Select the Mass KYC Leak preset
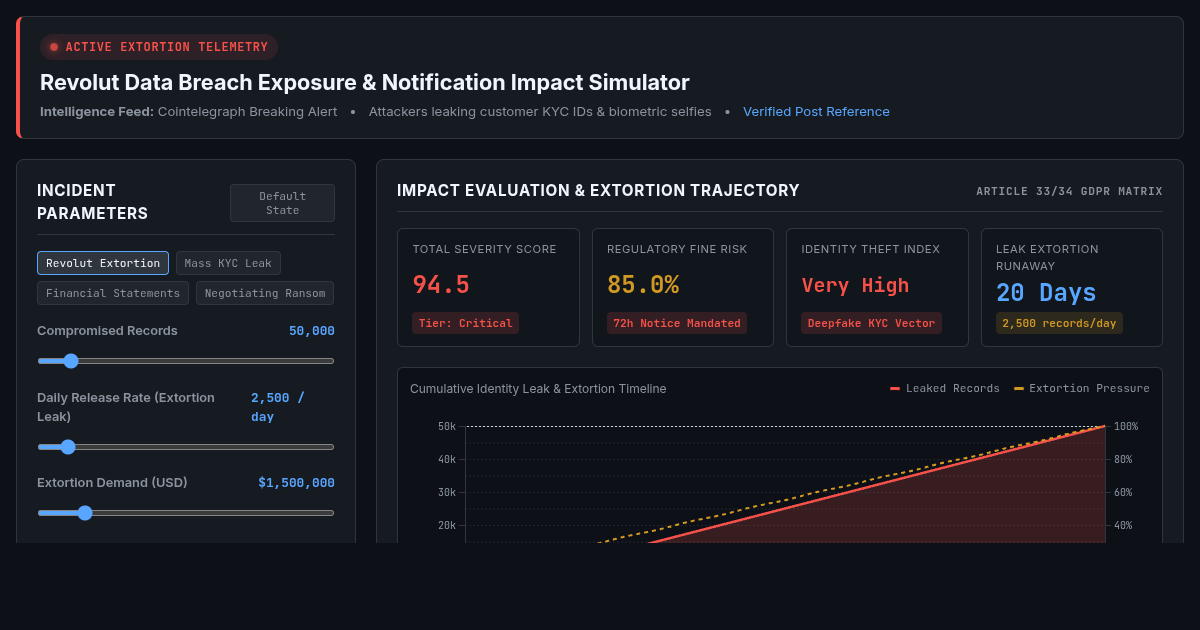This screenshot has height=630, width=1200. pos(228,263)
